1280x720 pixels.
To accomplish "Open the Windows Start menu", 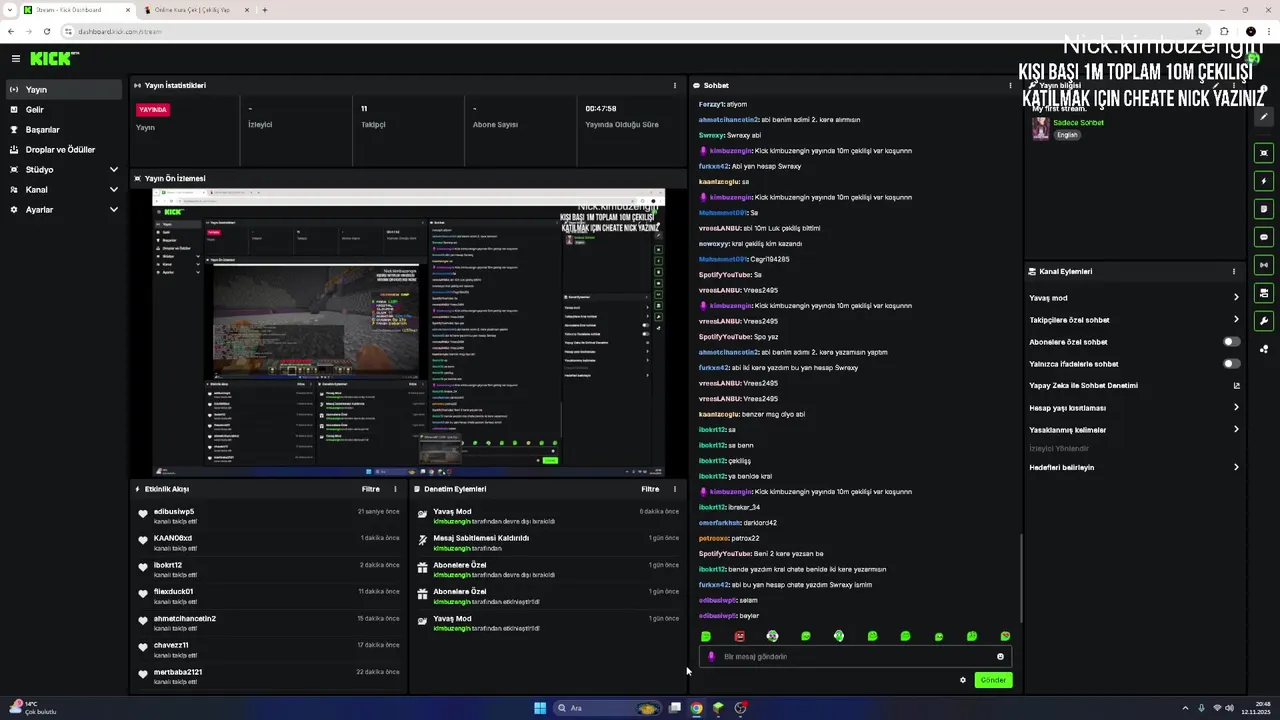I will tap(540, 708).
